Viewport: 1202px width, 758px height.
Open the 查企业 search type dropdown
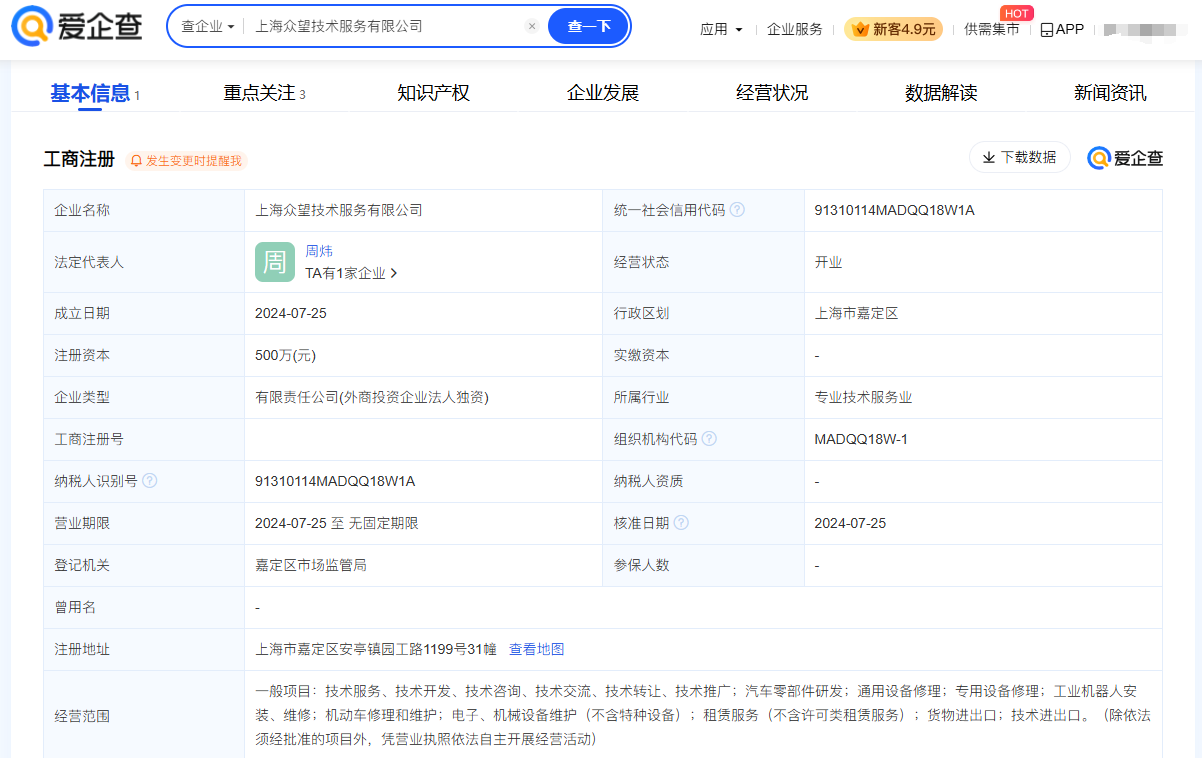[207, 26]
